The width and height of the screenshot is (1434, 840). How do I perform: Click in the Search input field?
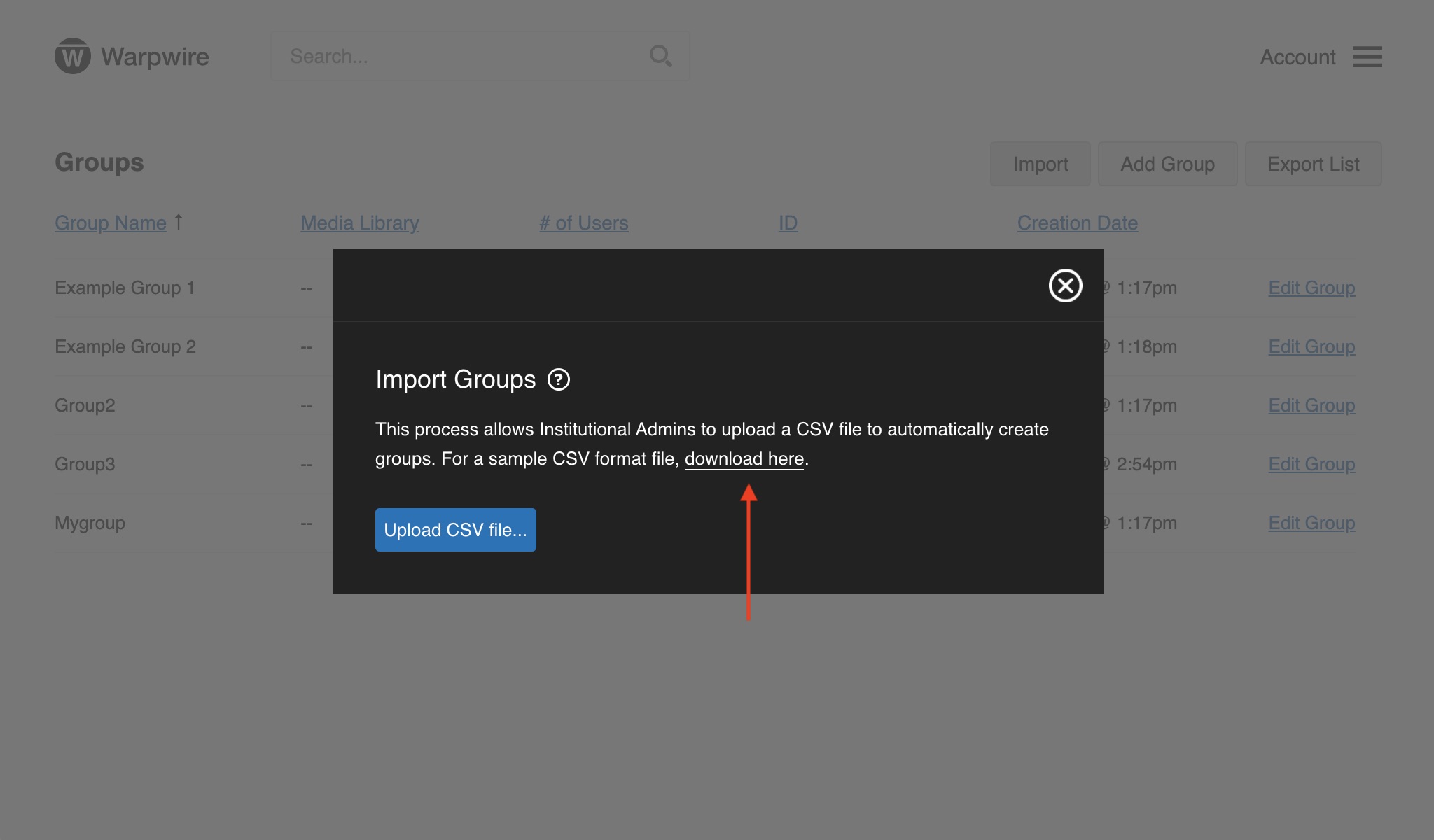click(x=462, y=56)
